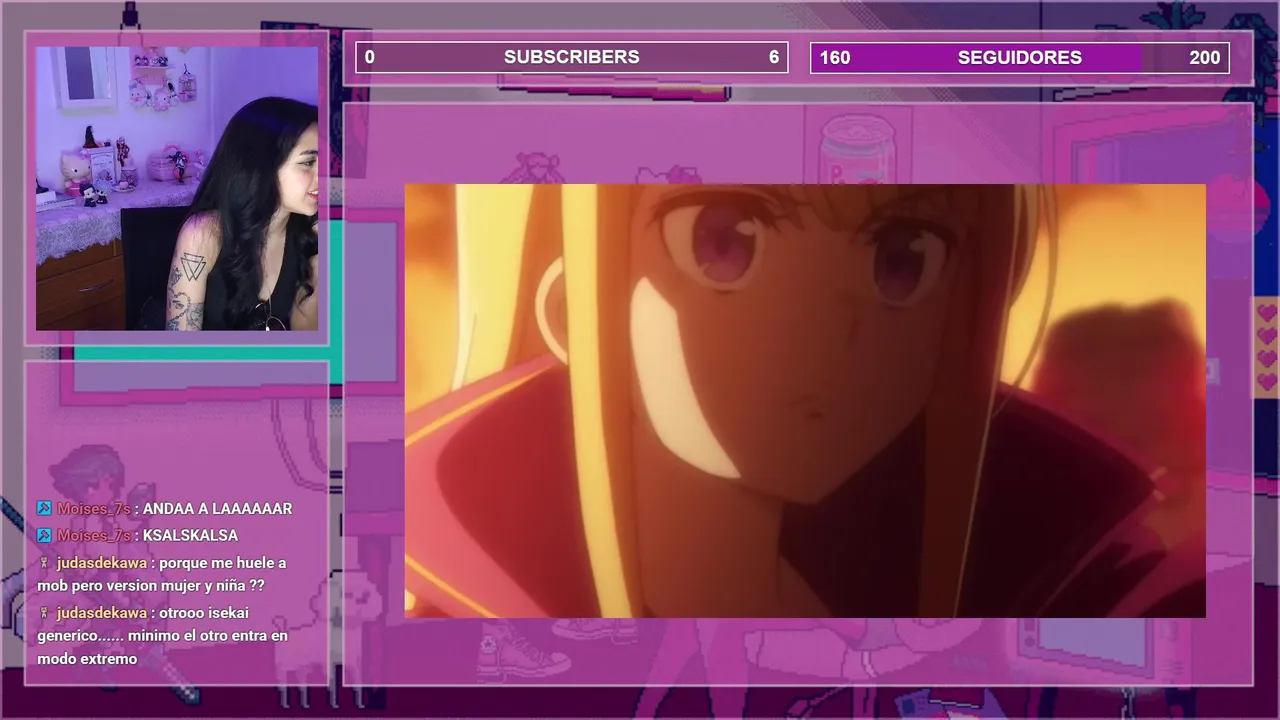
Task: Click the subscriber goal value 6
Action: (774, 57)
